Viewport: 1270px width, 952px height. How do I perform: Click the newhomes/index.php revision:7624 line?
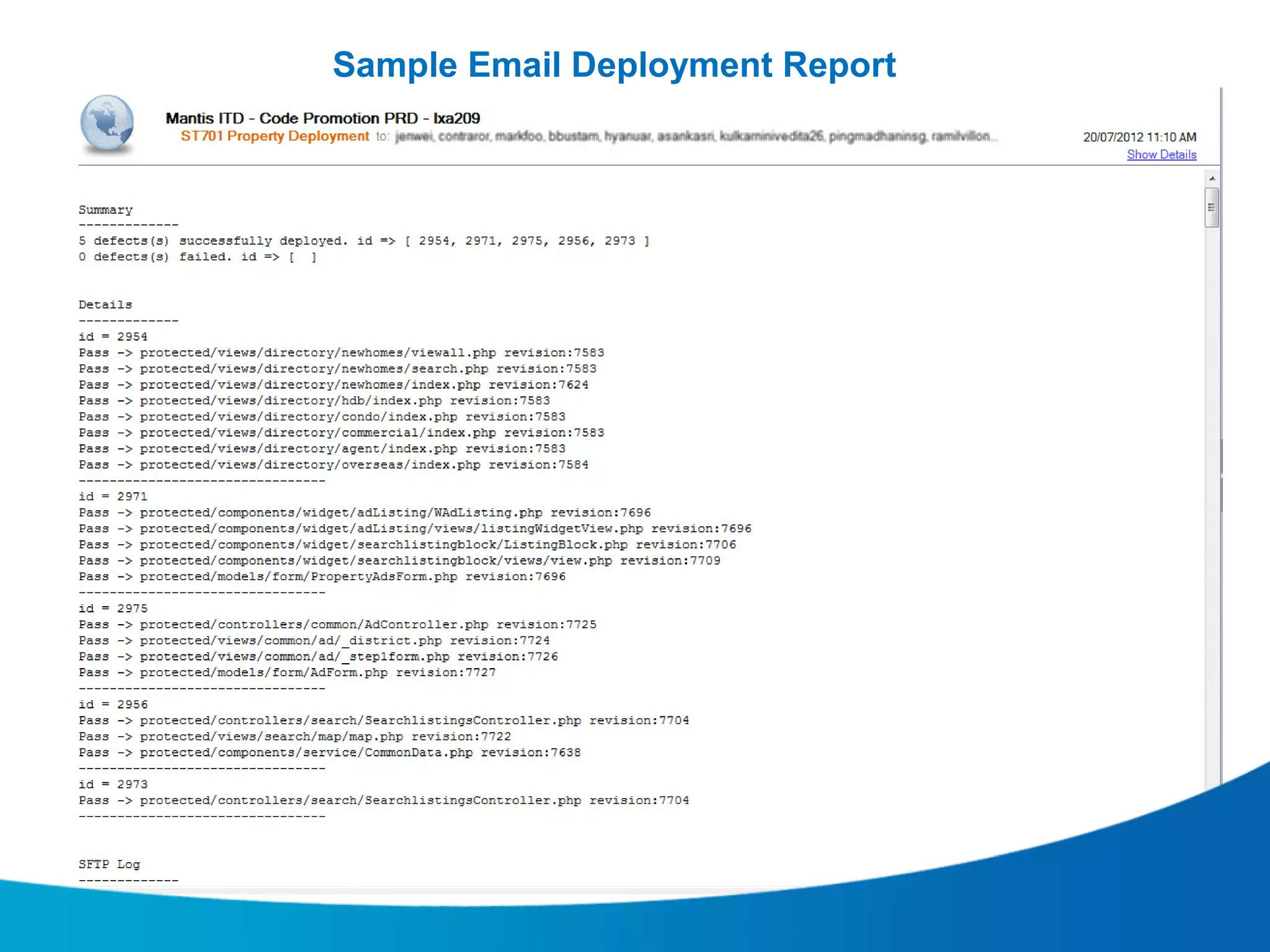coord(334,385)
